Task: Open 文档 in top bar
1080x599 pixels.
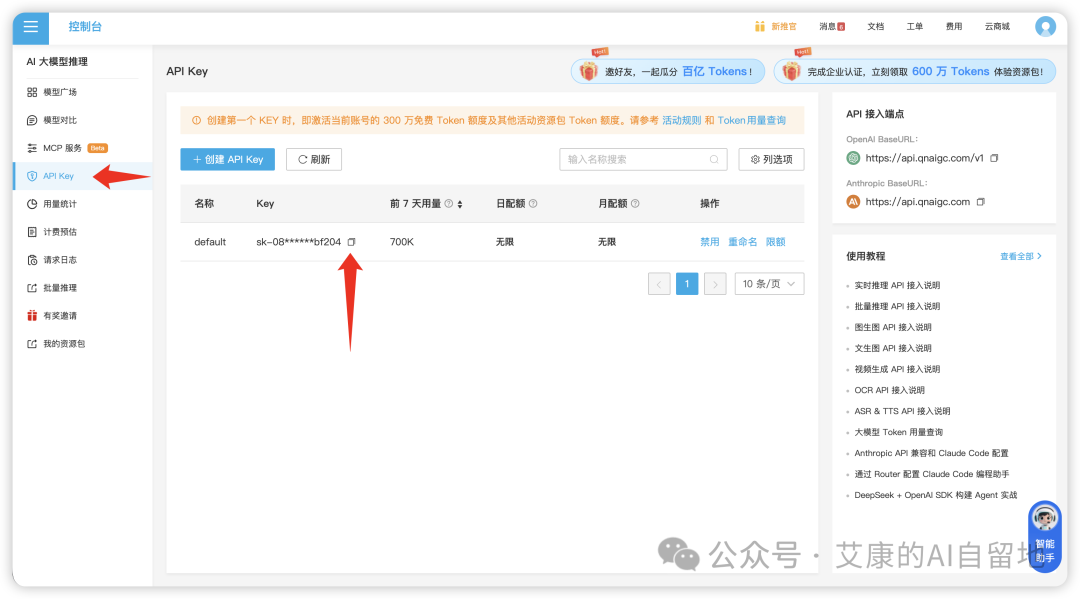Action: tap(875, 26)
